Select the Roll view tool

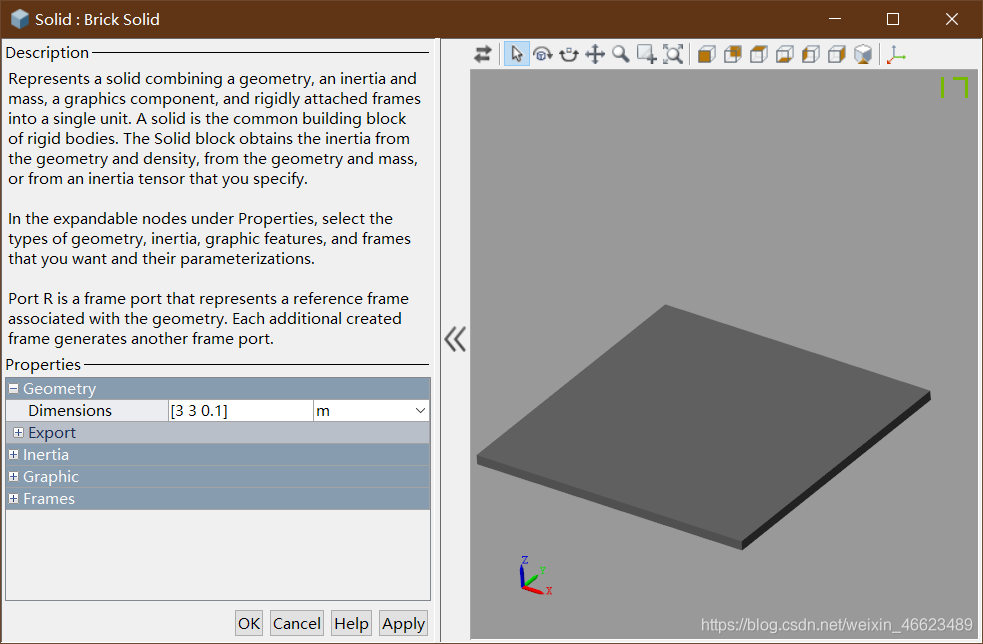[x=569, y=54]
